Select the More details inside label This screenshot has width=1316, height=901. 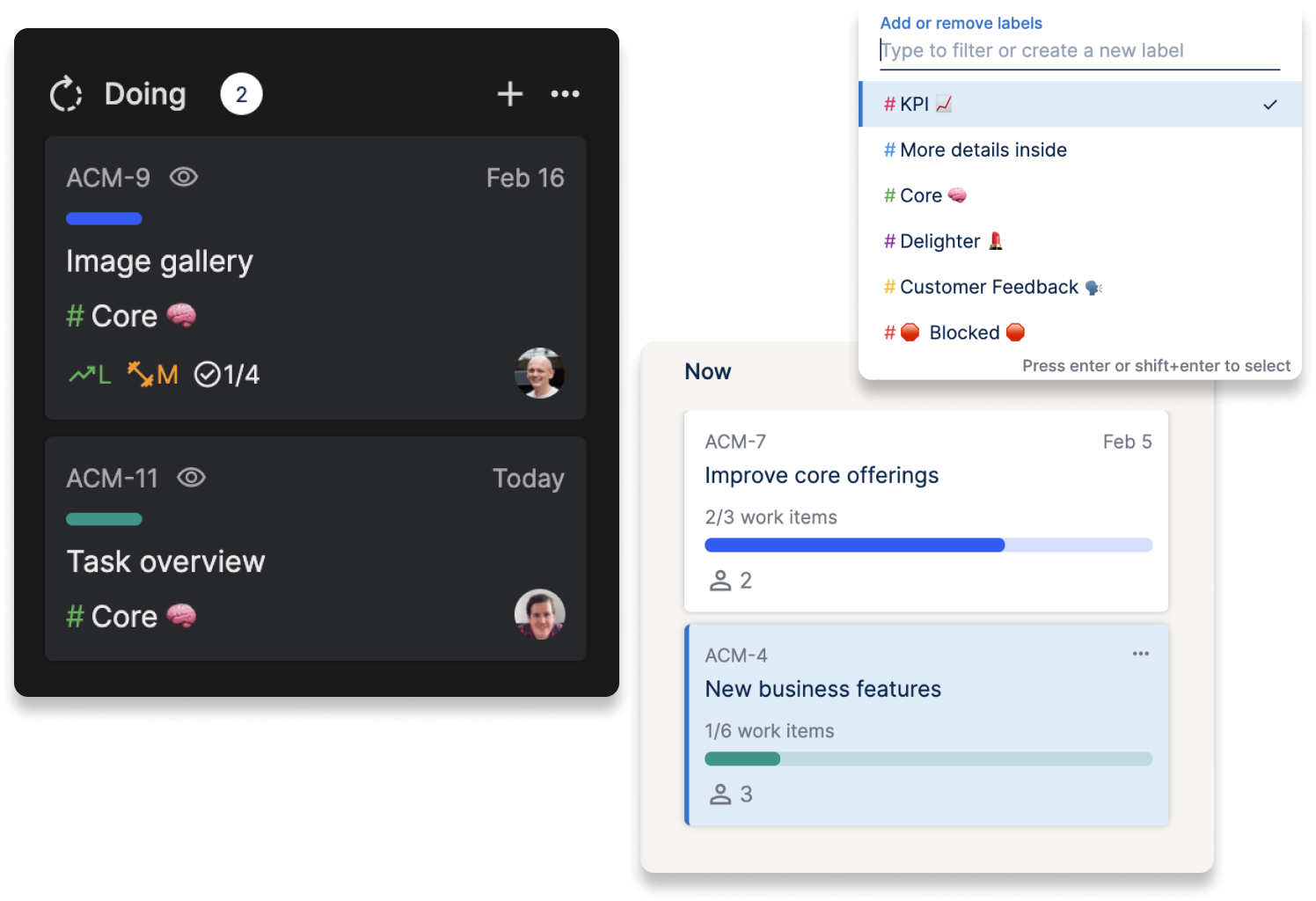(x=983, y=150)
